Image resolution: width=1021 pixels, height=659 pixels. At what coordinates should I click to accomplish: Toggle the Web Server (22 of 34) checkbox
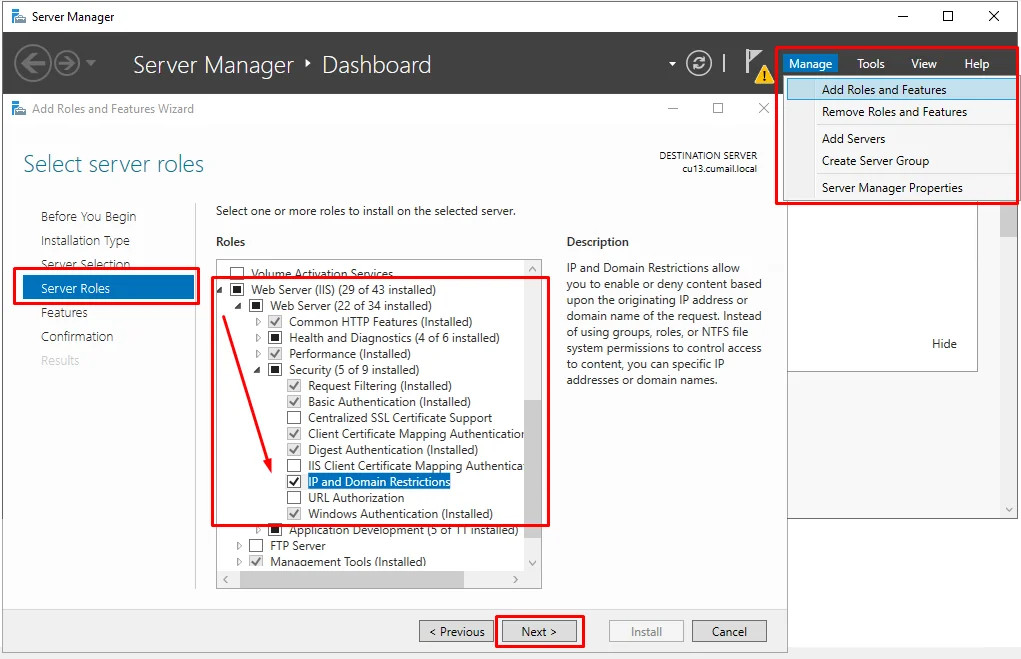click(257, 305)
